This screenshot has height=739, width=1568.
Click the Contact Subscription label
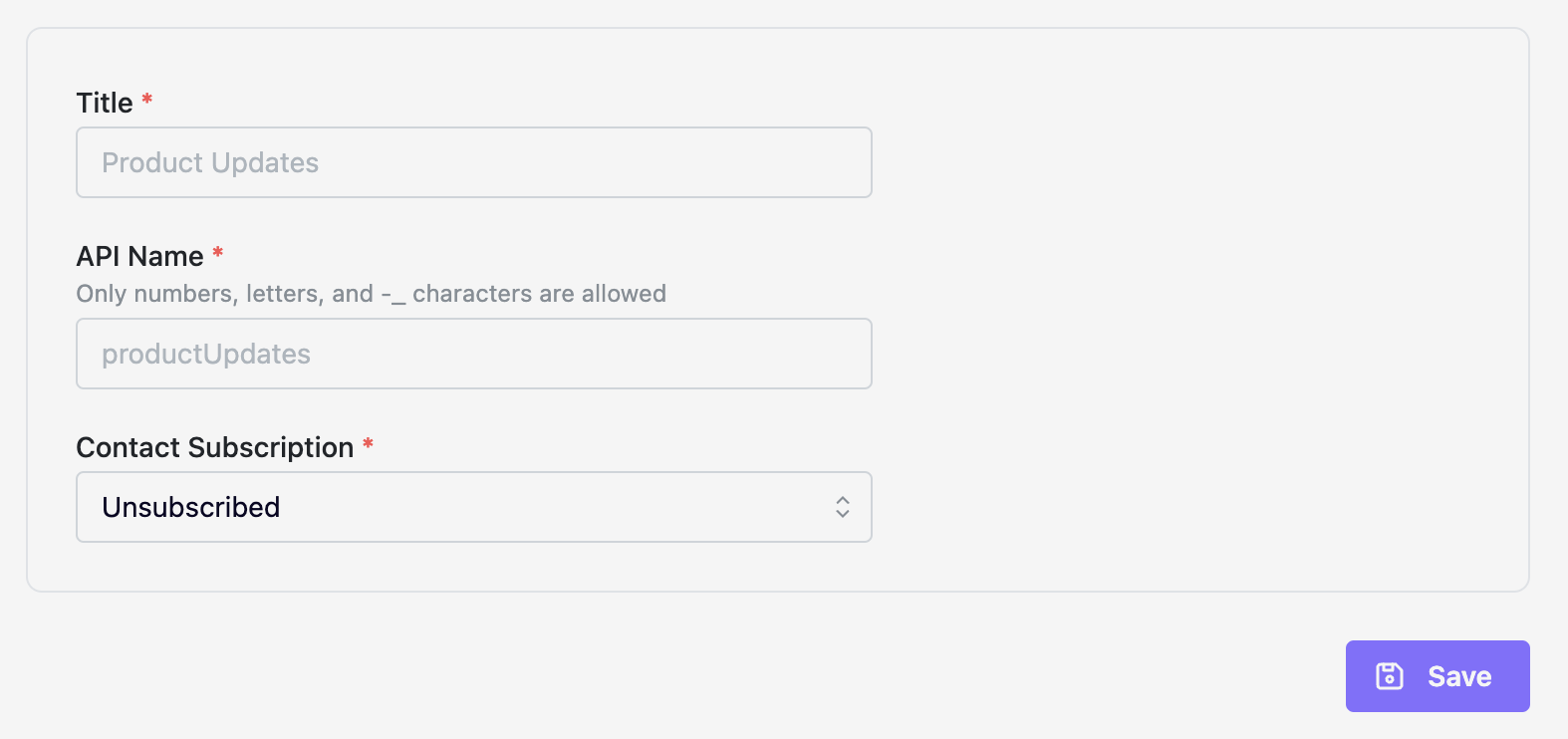[x=216, y=447]
